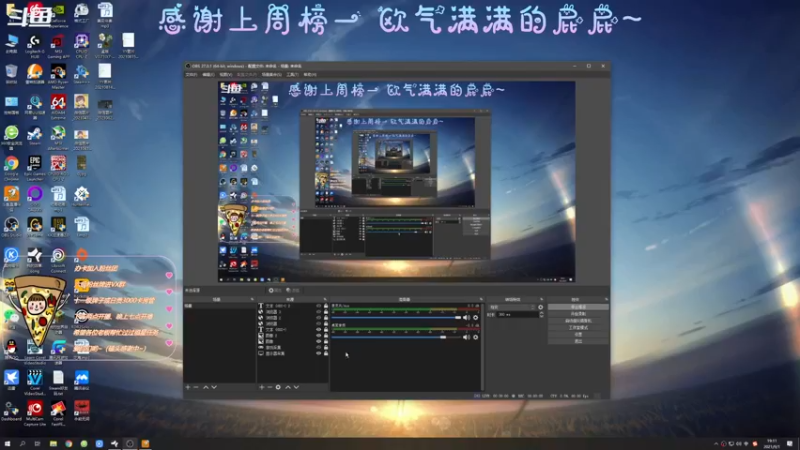Viewport: 800px width, 450px height.
Task: Move source down in Sources panel
Action: click(x=296, y=387)
